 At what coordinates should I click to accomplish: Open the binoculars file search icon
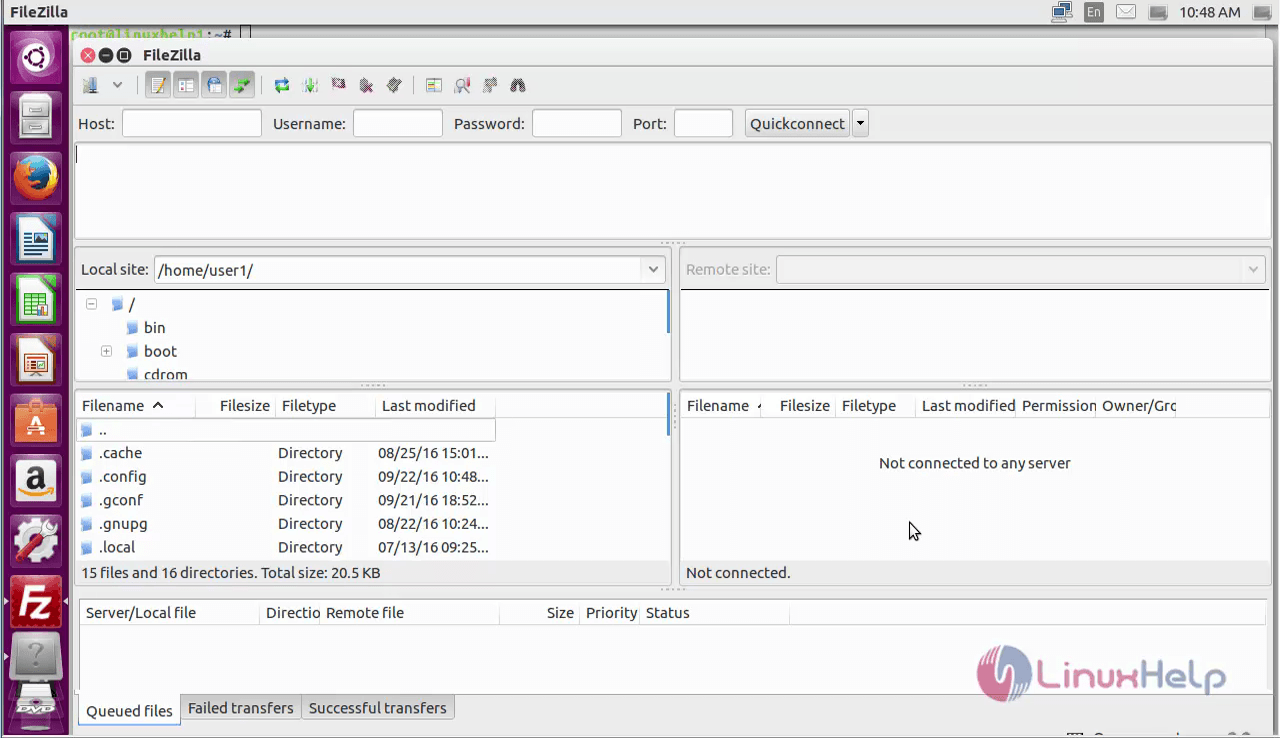pos(517,85)
